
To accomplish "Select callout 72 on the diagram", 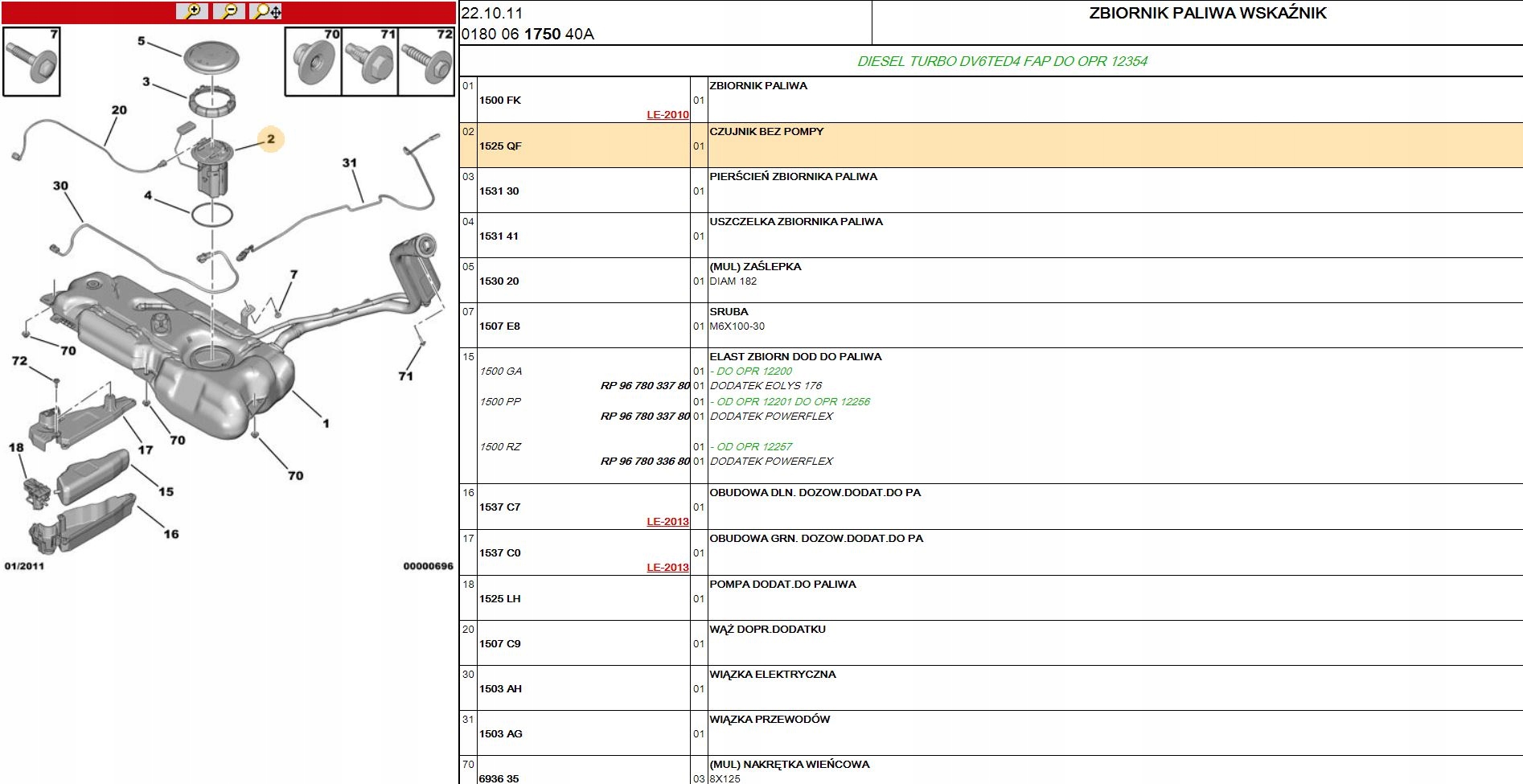I will 19,361.
